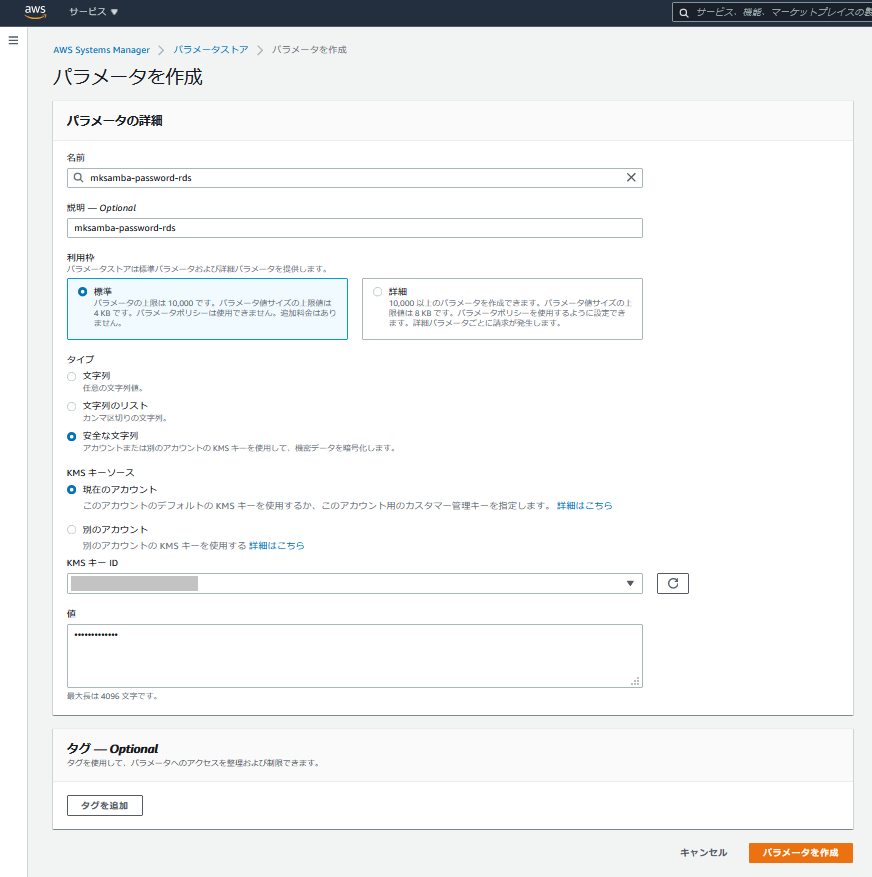Clear the name field with X icon
The width and height of the screenshot is (872, 877).
click(x=631, y=177)
